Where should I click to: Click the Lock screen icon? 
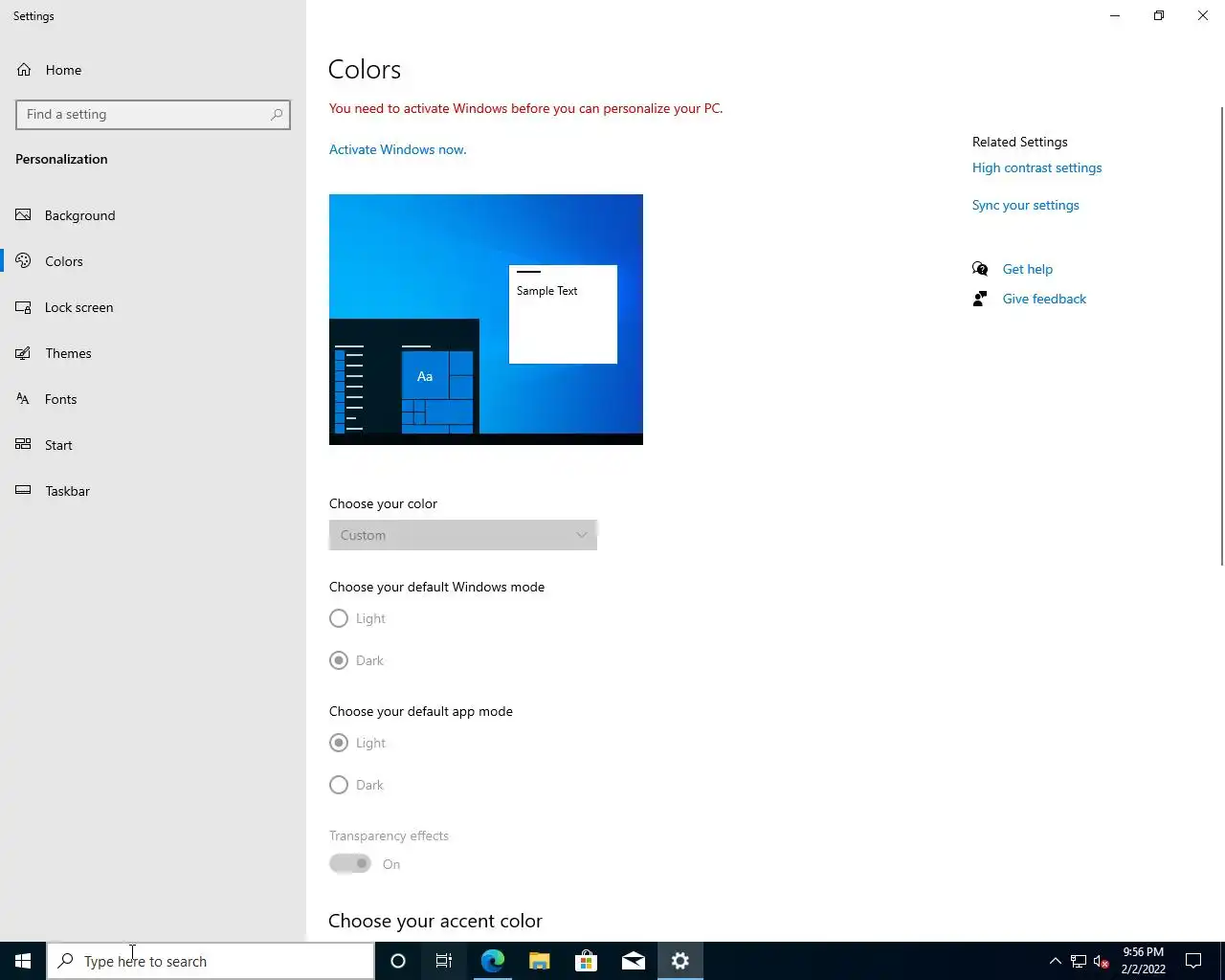(x=24, y=307)
